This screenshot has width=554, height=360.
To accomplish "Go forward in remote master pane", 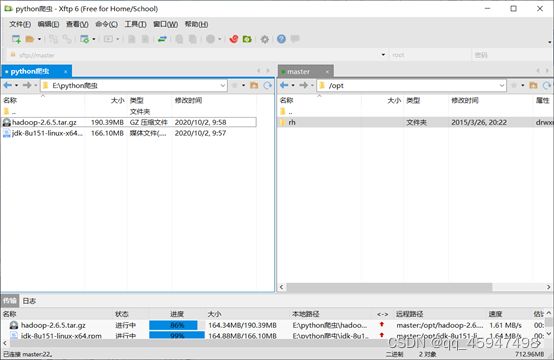I will coord(303,85).
